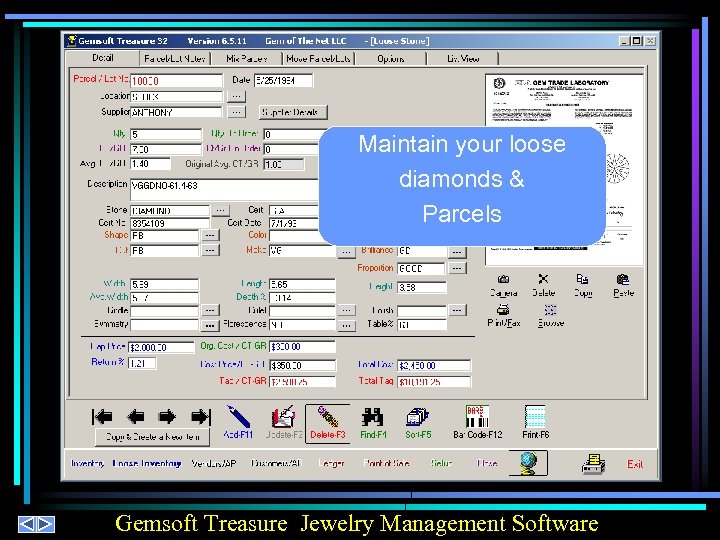This screenshot has height=540, width=720.
Task: Open the Symmetry lookup button
Action: (x=210, y=325)
